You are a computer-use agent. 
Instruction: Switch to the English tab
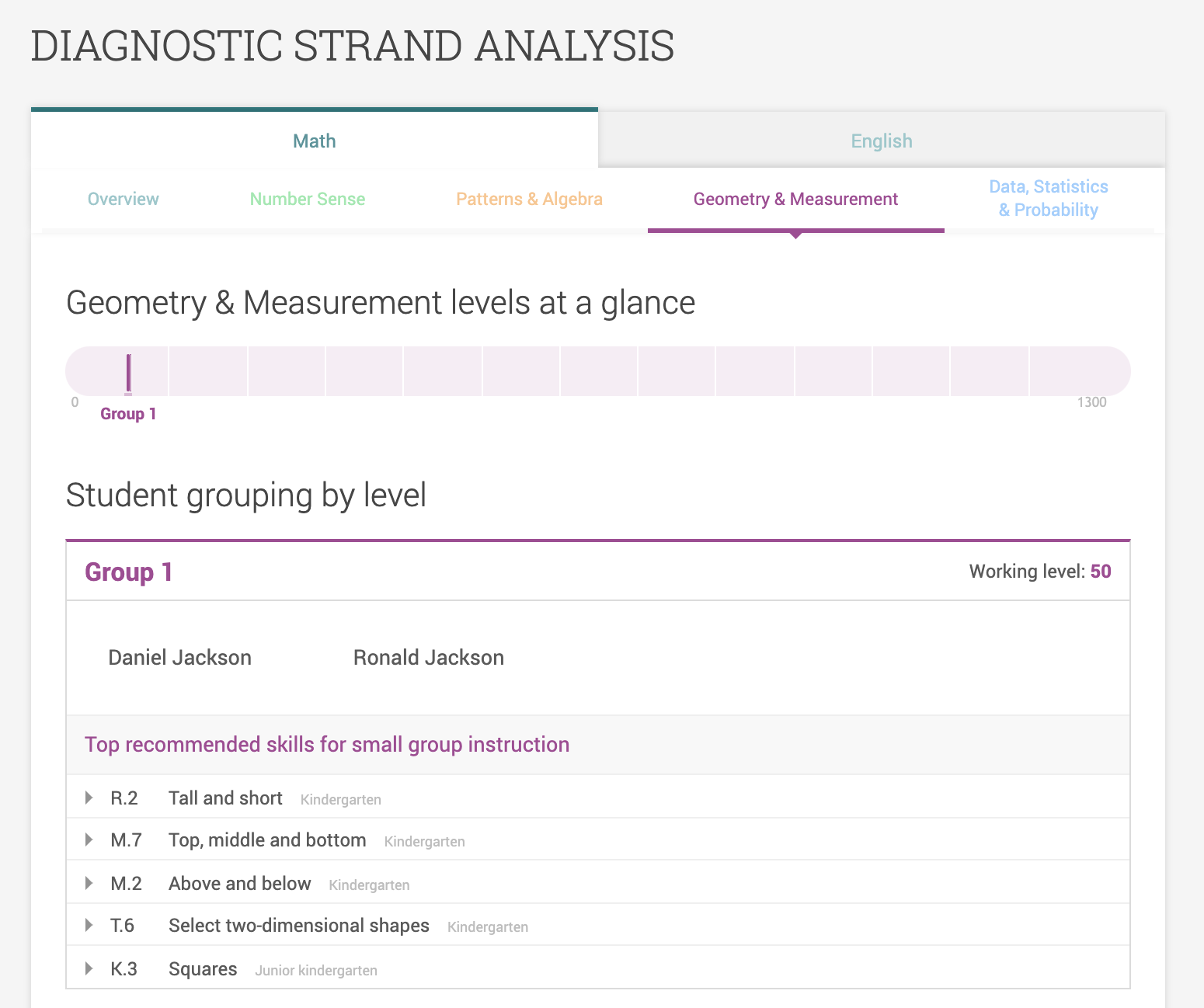pos(882,141)
